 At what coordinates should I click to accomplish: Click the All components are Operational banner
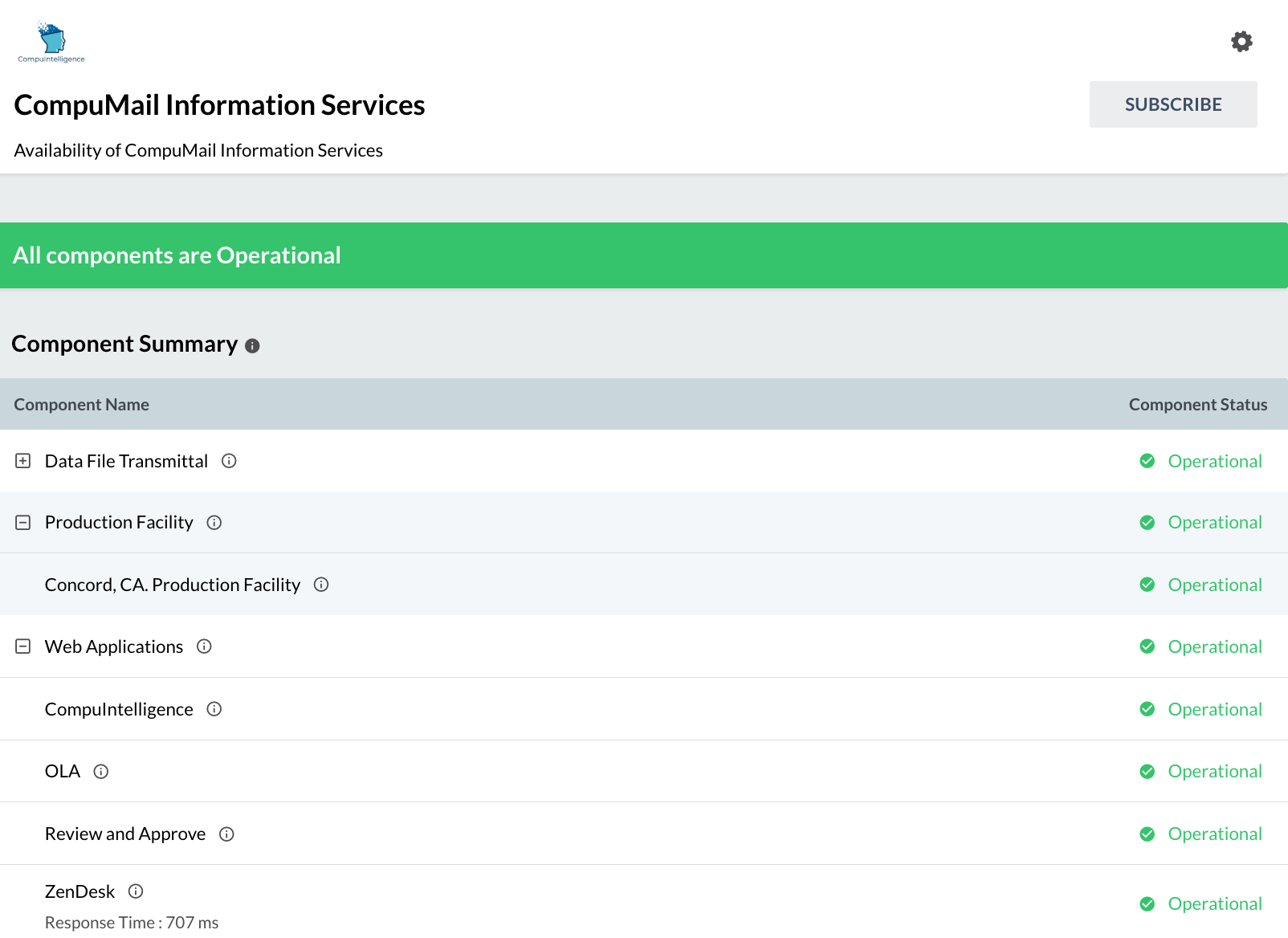point(644,255)
